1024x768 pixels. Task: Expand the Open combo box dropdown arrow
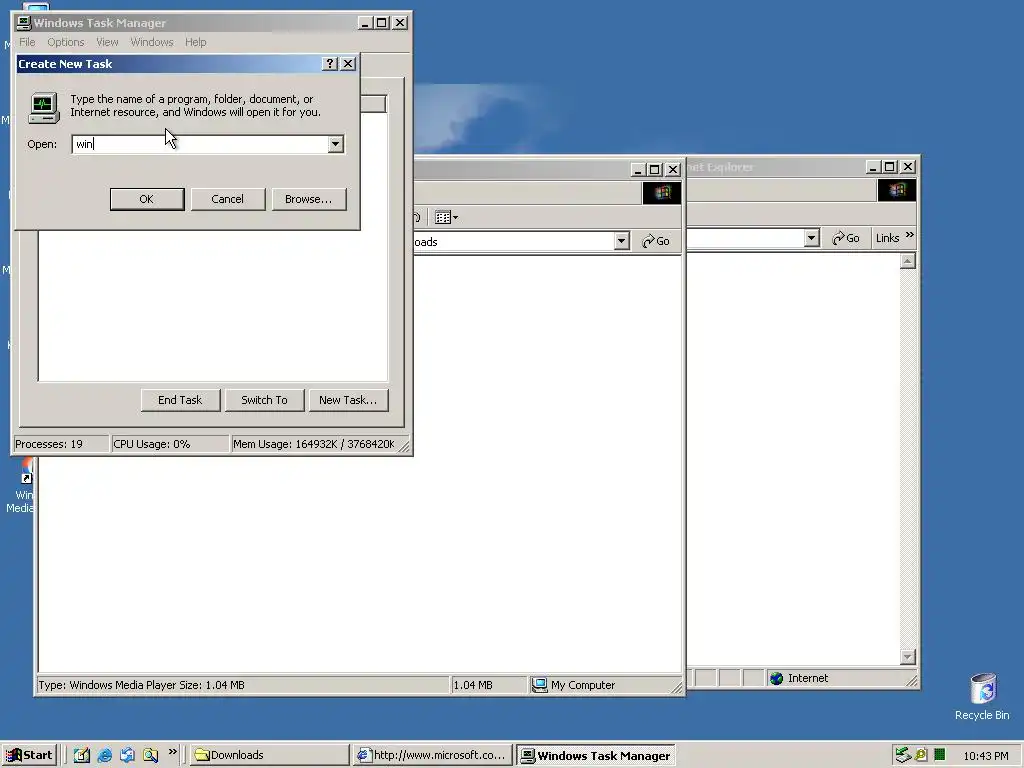coord(335,144)
